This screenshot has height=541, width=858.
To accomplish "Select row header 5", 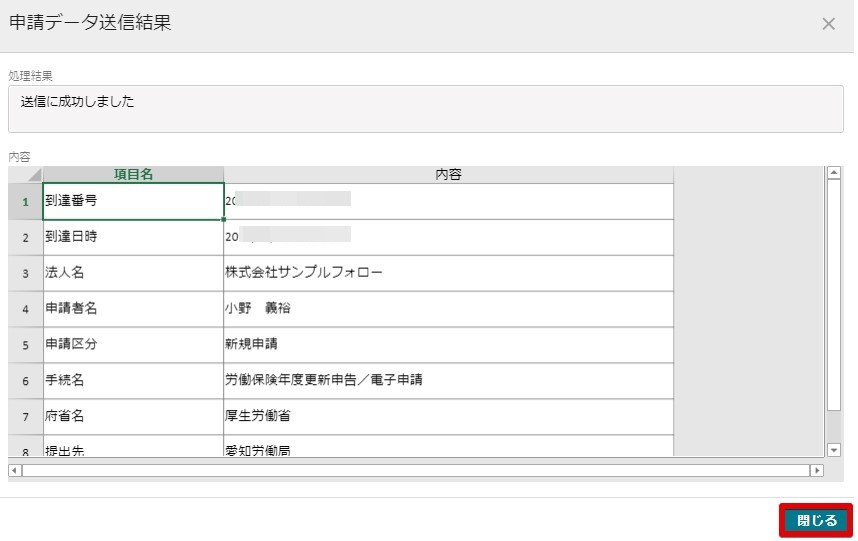I will (26, 345).
